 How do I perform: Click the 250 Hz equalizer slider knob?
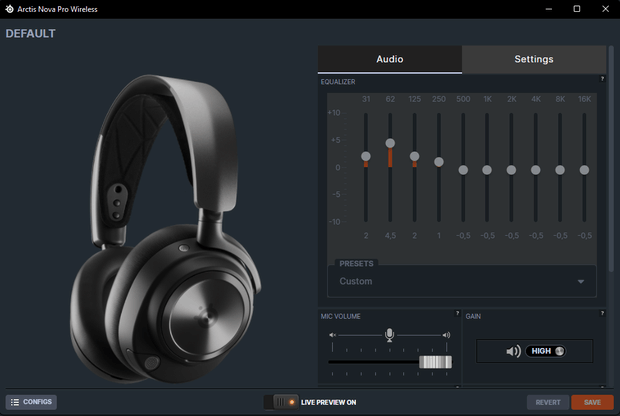coord(439,162)
